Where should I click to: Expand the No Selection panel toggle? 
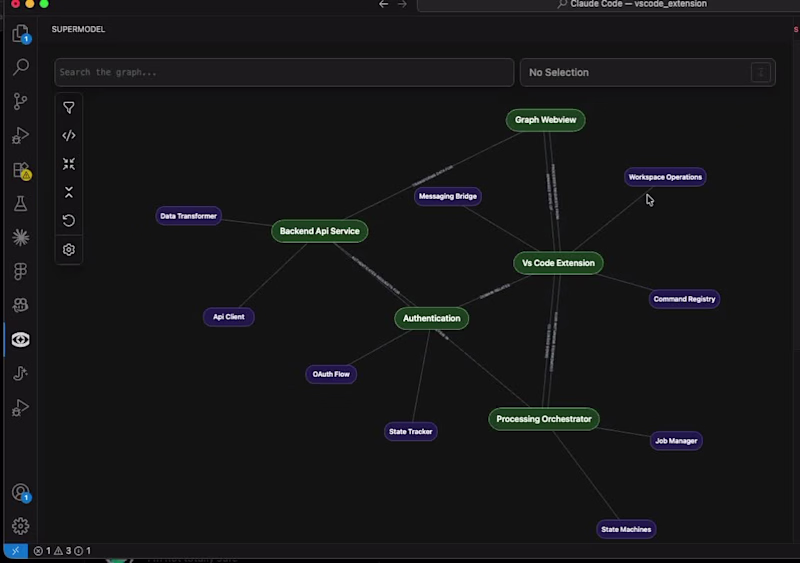click(x=760, y=72)
